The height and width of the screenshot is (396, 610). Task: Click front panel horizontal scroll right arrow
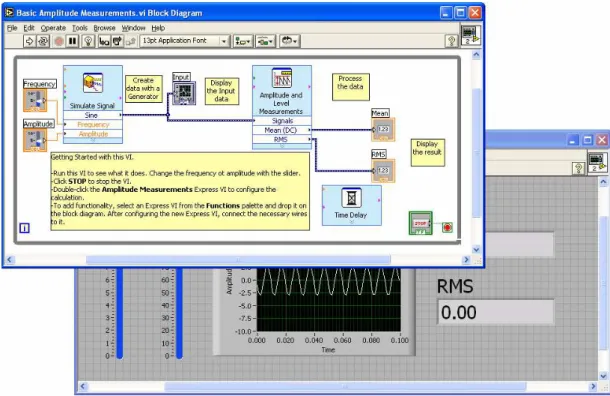click(593, 386)
